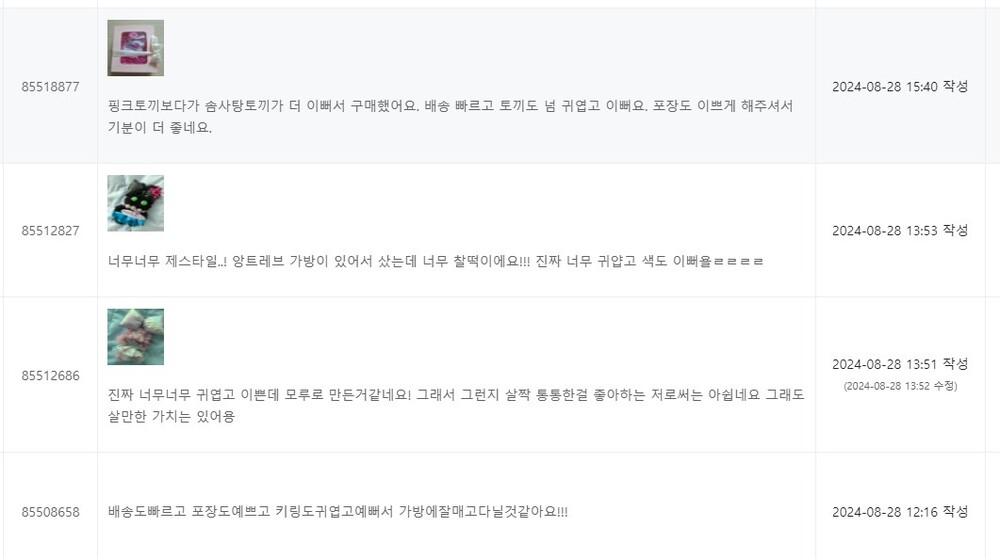Click review number 85512827
This screenshot has width=1000, height=559.
point(49,231)
